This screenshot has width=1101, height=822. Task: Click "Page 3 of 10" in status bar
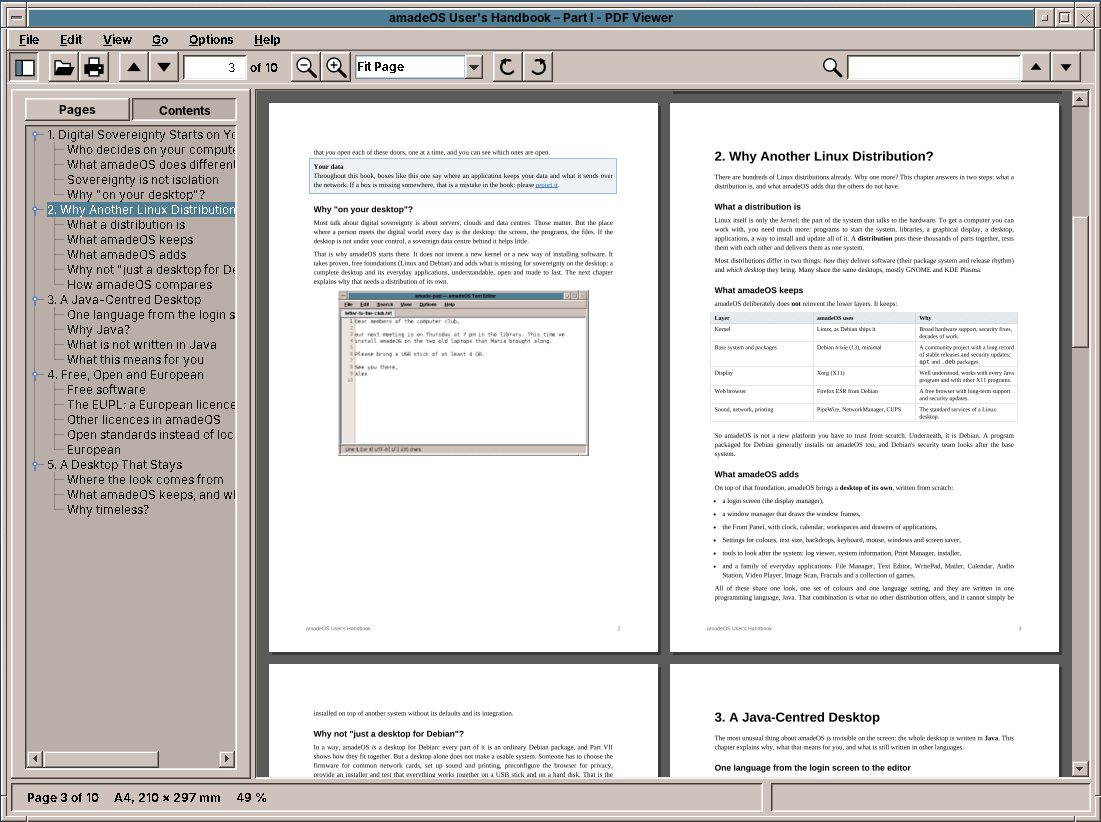tap(62, 798)
